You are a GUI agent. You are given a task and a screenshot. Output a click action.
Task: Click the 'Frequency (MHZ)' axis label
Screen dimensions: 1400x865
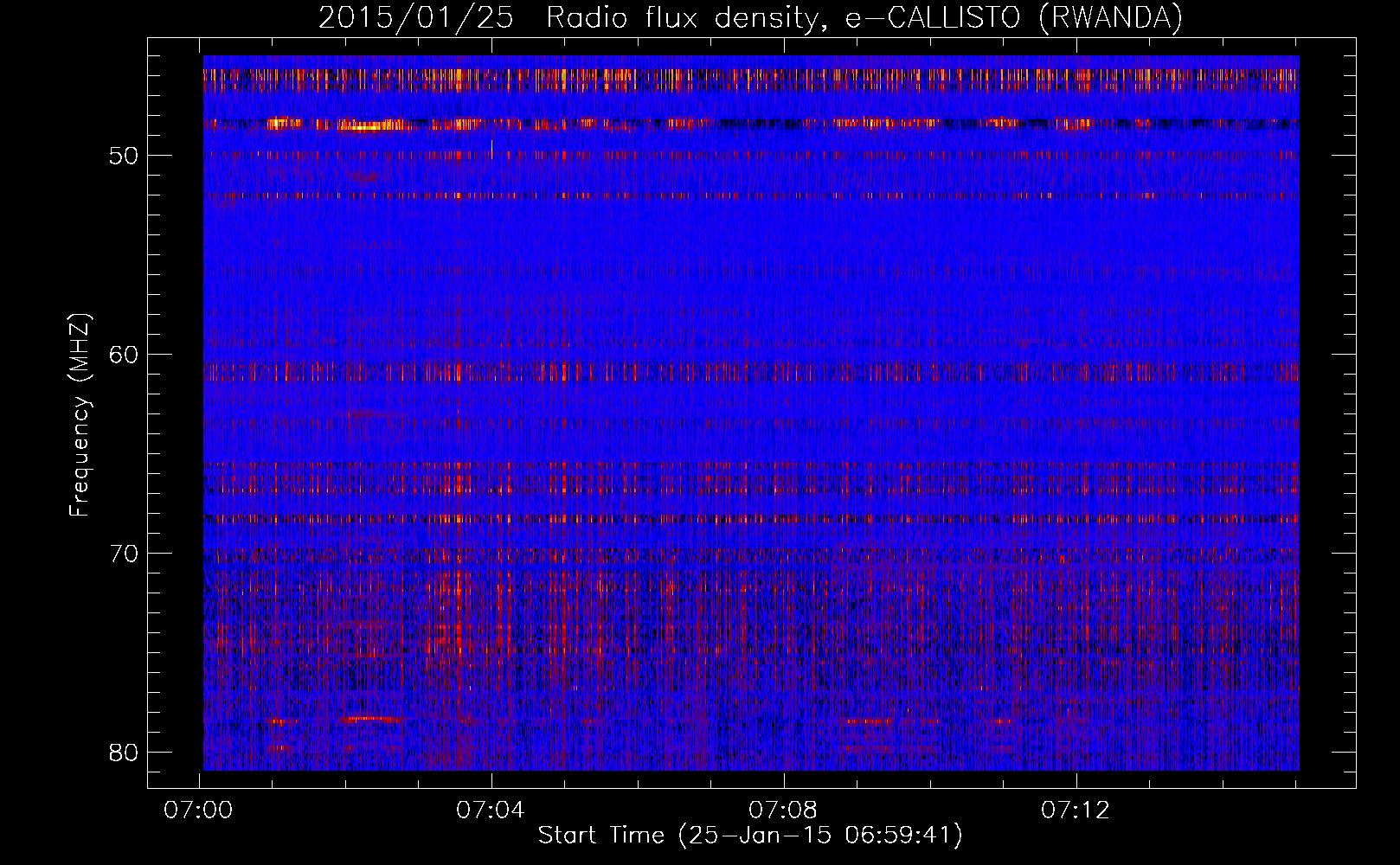80,415
